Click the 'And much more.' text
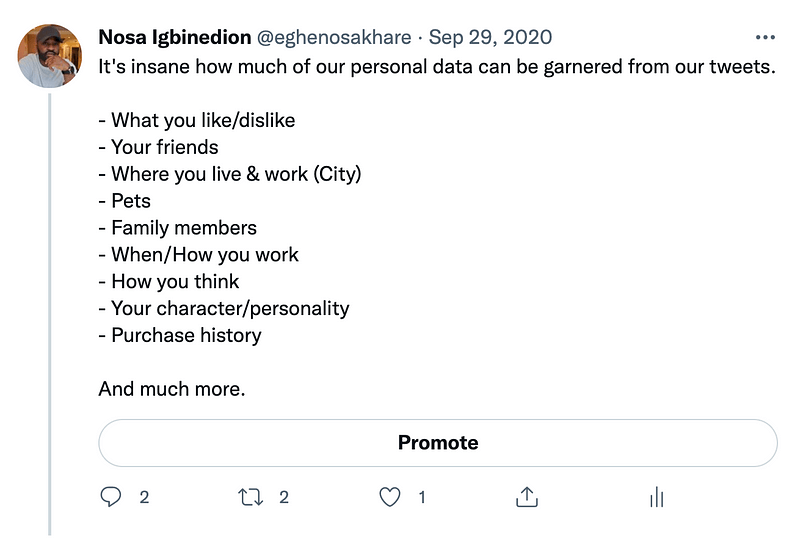 (171, 389)
